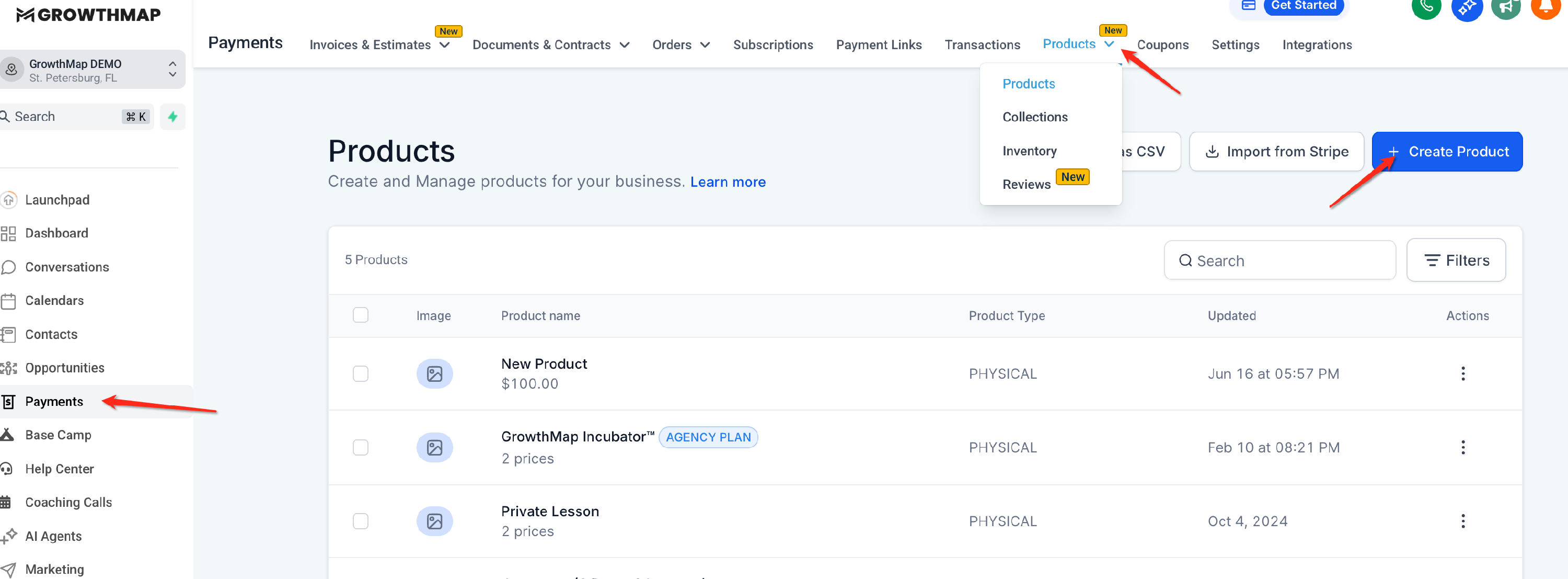Go to the Transactions tab
Image resolution: width=1568 pixels, height=579 pixels.
pyautogui.click(x=982, y=44)
